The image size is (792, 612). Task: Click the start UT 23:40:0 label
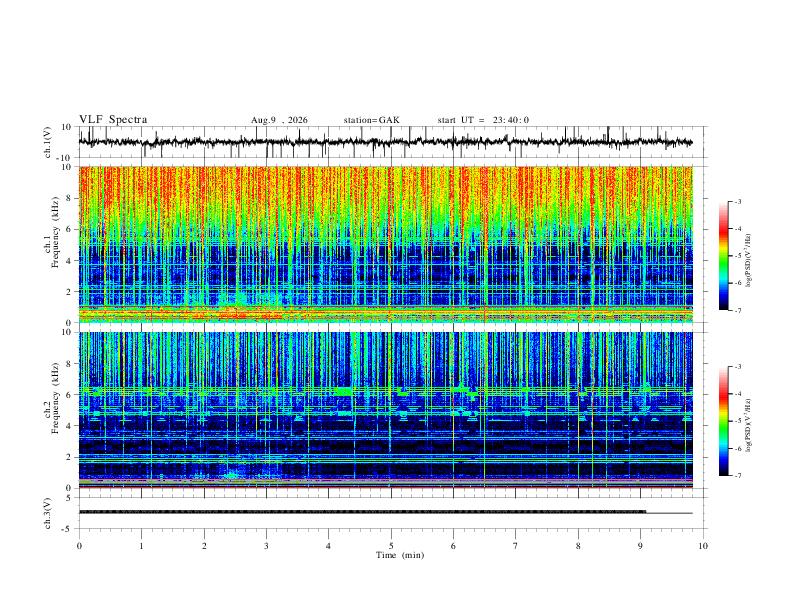[x=483, y=120]
